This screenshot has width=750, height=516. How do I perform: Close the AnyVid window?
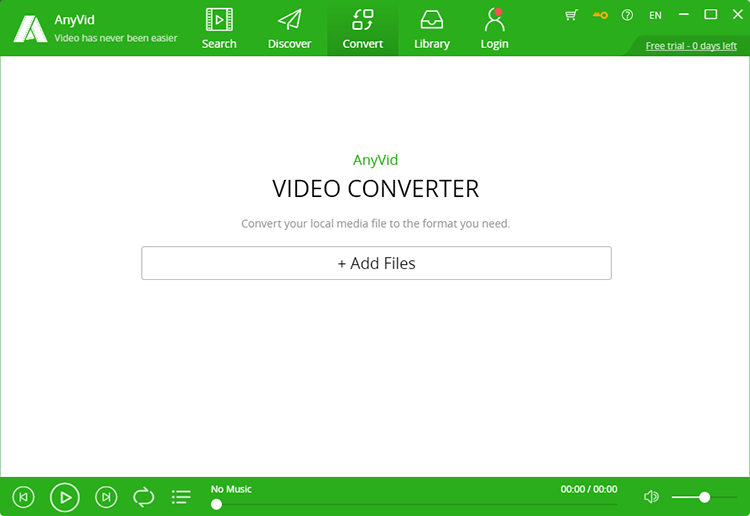click(x=738, y=15)
